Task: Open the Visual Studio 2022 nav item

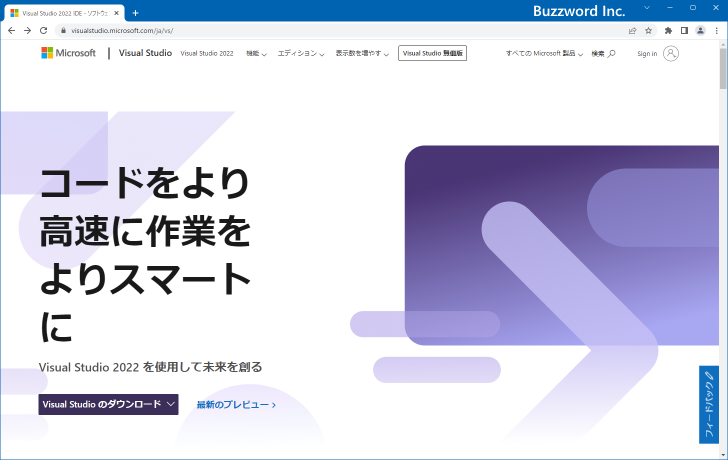Action: coord(207,53)
